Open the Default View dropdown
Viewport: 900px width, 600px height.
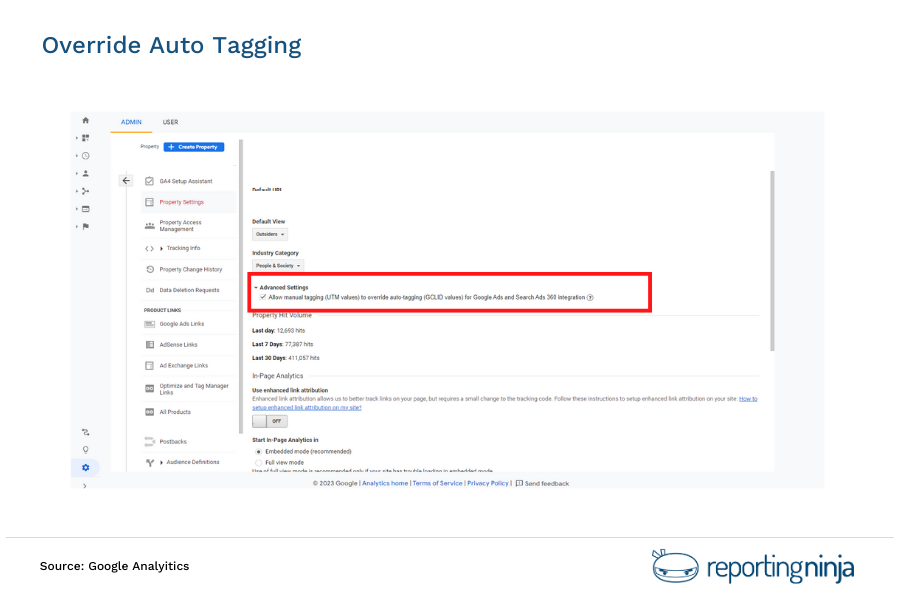(x=268, y=233)
